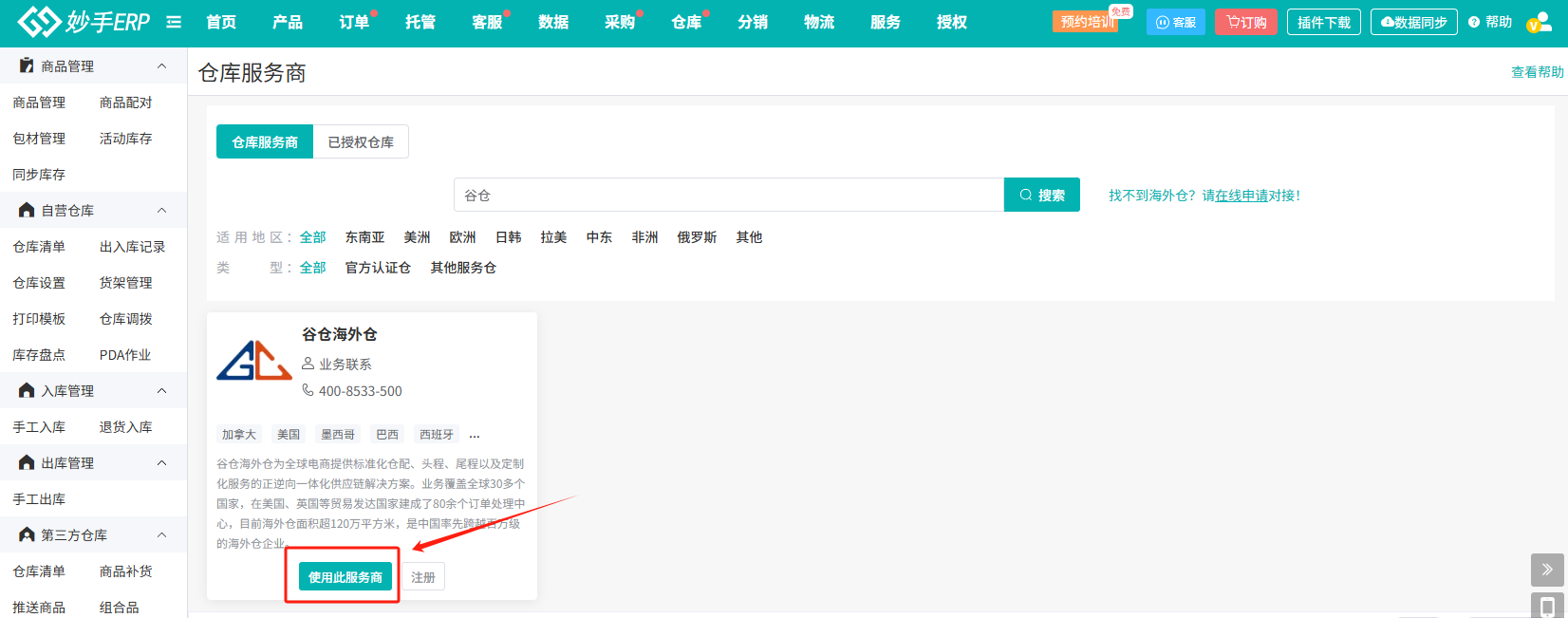Collapse the 入库管理 sidebar section
The image size is (1568, 618).
(x=161, y=390)
